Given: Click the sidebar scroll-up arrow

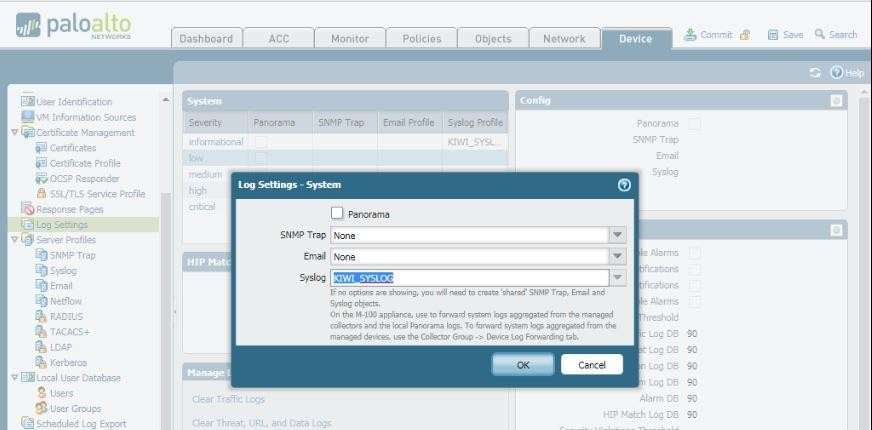Looking at the screenshot, I should [165, 100].
